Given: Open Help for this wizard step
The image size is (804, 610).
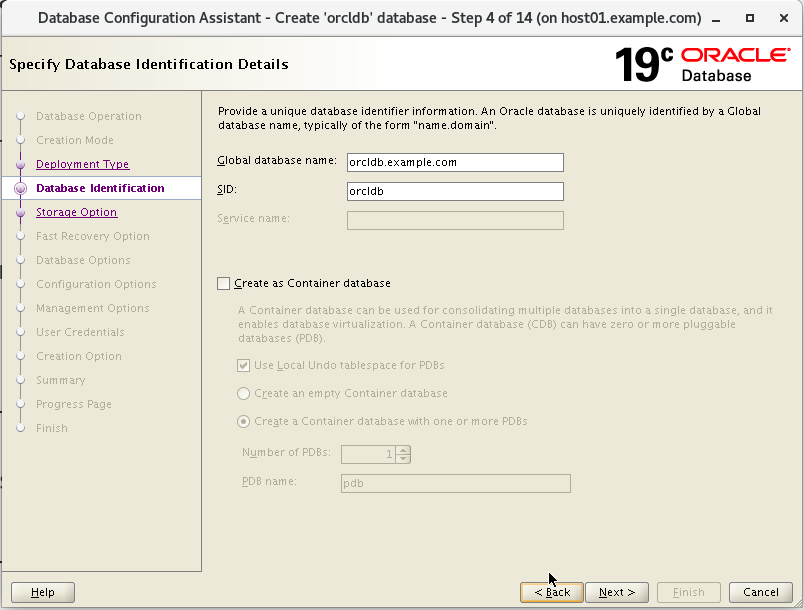Looking at the screenshot, I should point(43,593).
